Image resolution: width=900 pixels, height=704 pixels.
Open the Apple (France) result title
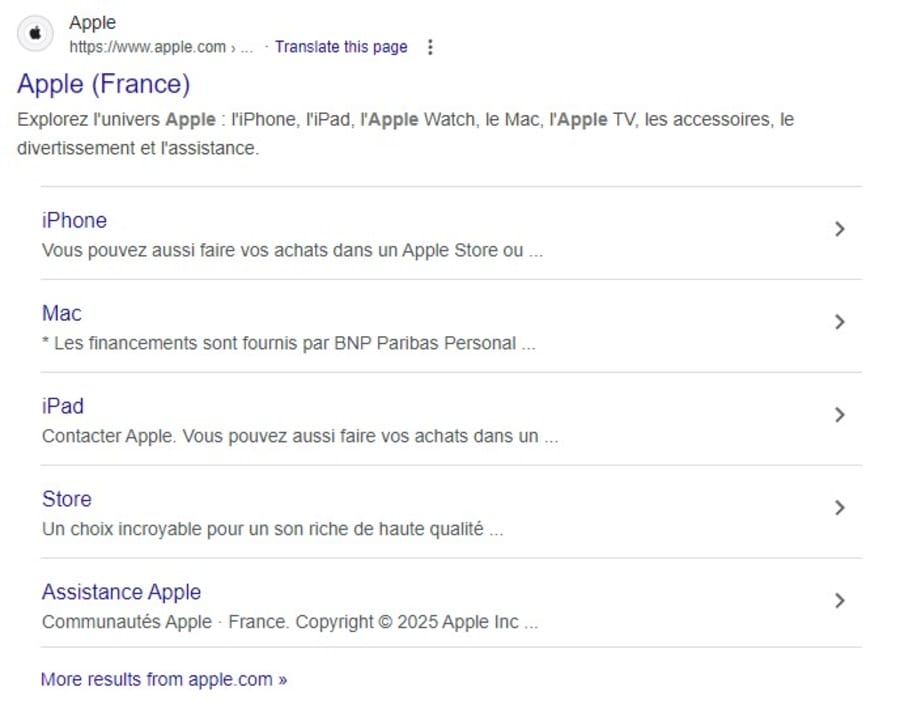[103, 84]
